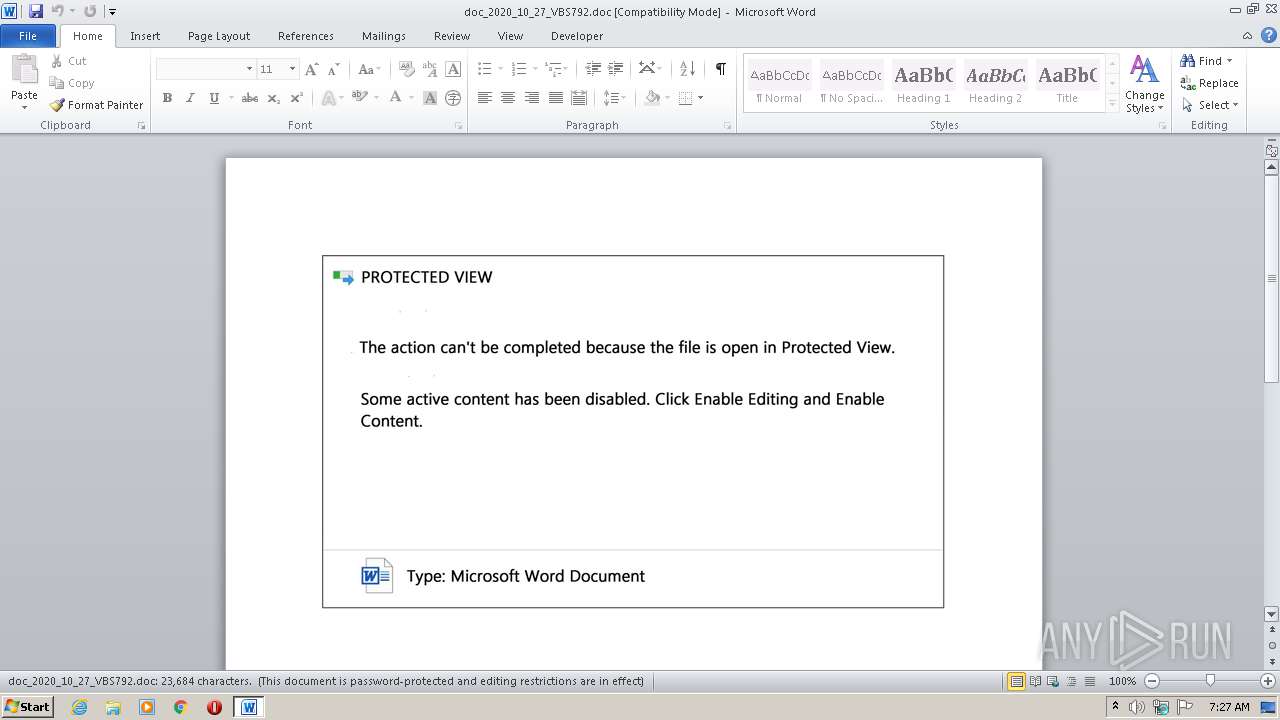Apply the No Spacing style
Viewport: 1280px width, 720px height.
851,84
